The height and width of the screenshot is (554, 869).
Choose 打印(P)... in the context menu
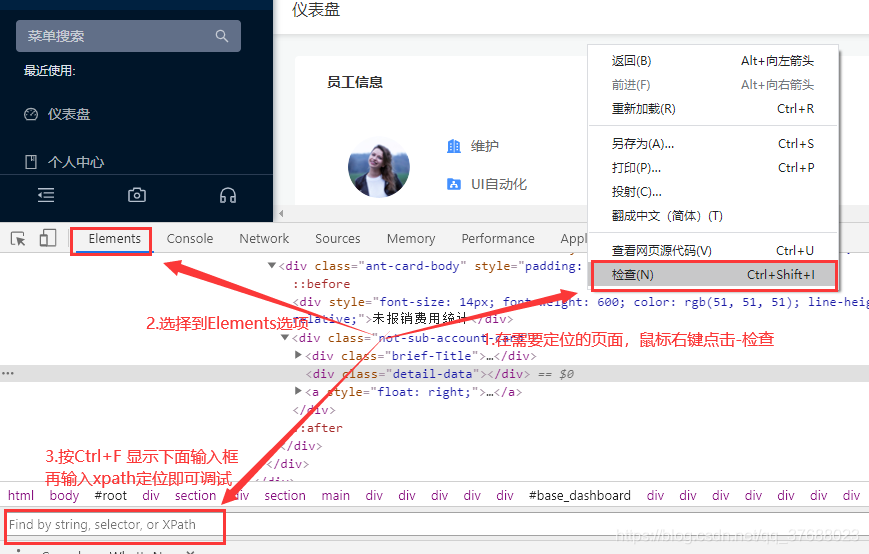(x=713, y=168)
